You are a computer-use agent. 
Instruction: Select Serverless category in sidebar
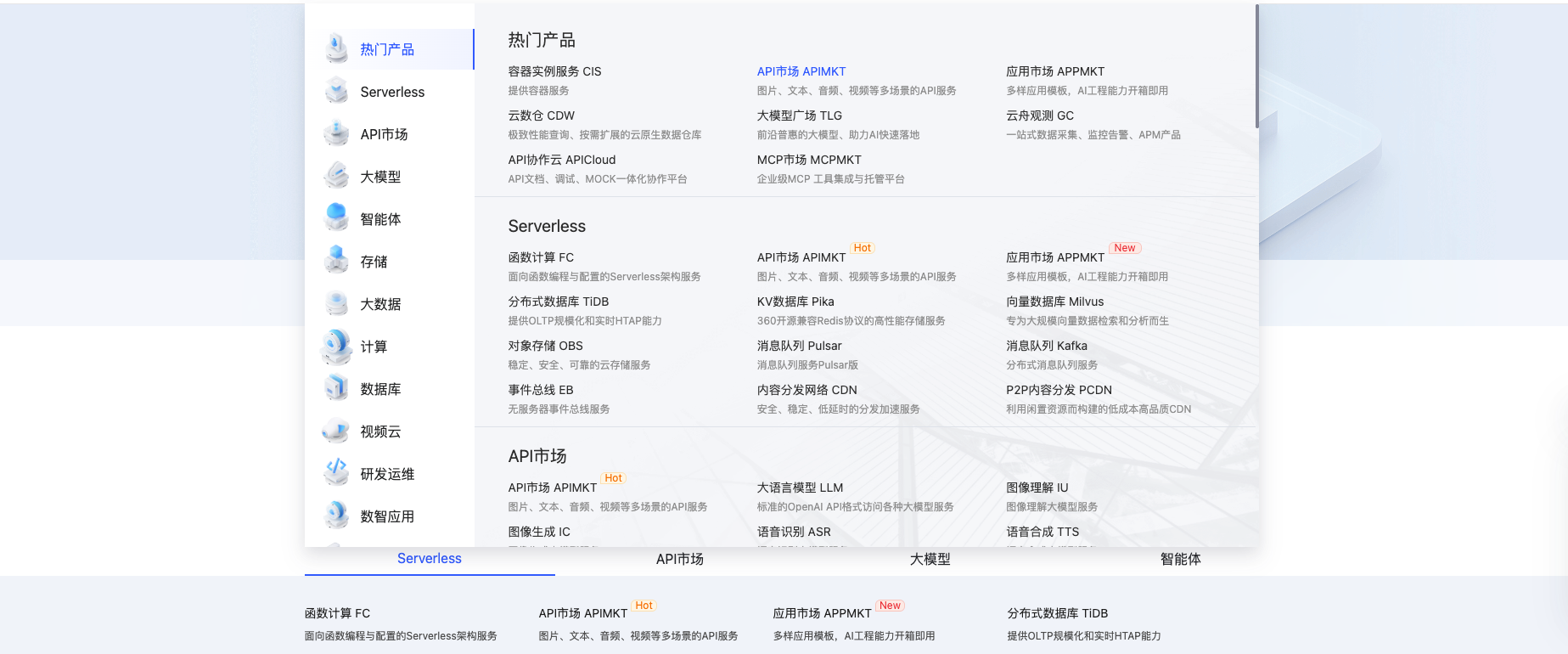pyautogui.click(x=390, y=92)
